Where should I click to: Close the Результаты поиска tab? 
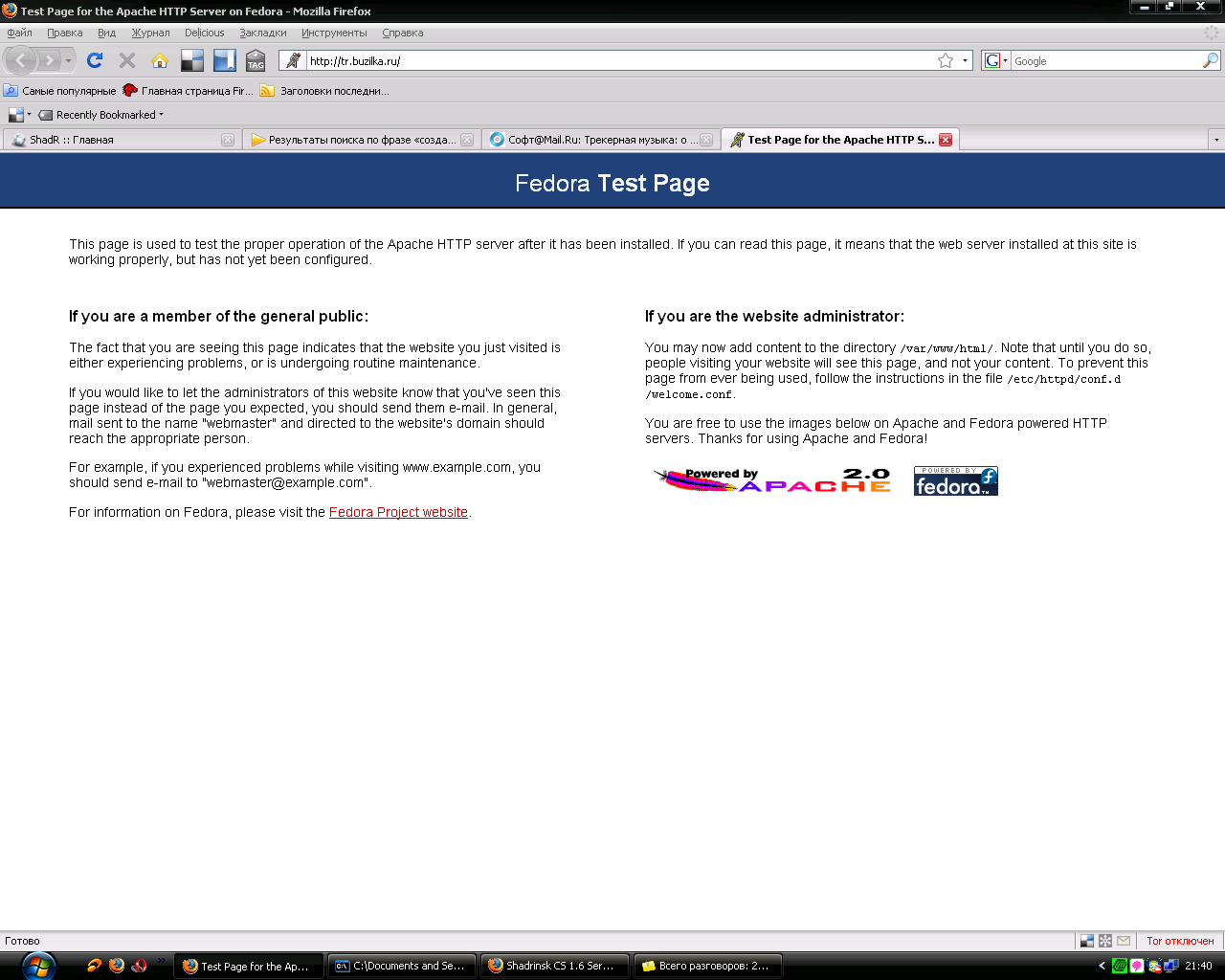(x=467, y=140)
